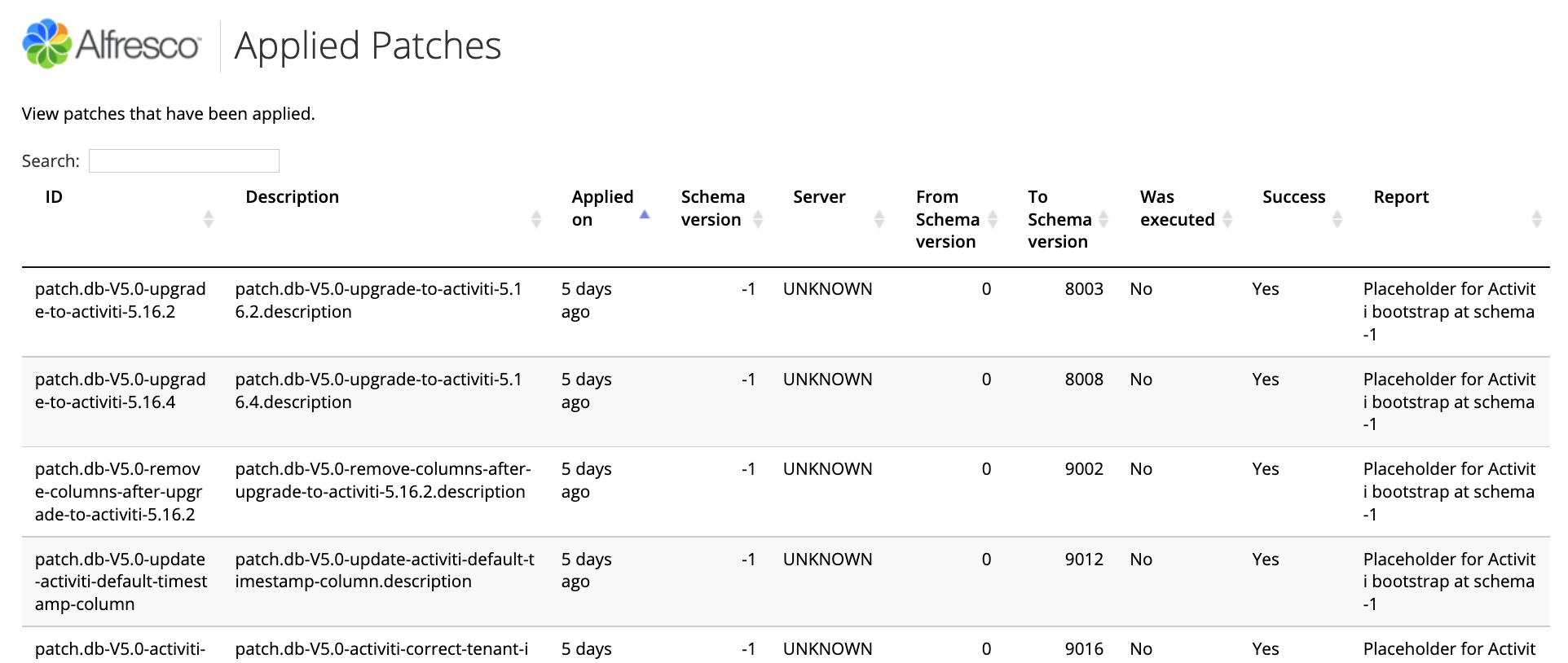This screenshot has height=663, width=1568.
Task: Select the upgrade-to-activiti-5.16.2 patch row
Action: point(786,312)
